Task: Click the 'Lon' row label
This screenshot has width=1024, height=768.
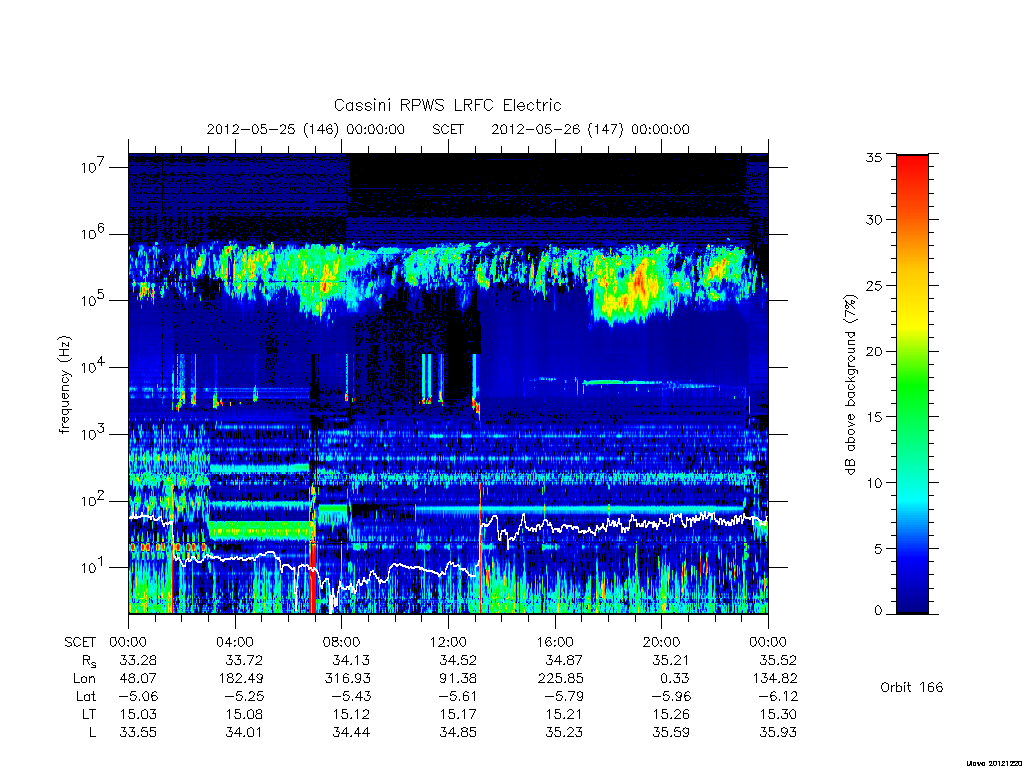Action: tap(84, 679)
